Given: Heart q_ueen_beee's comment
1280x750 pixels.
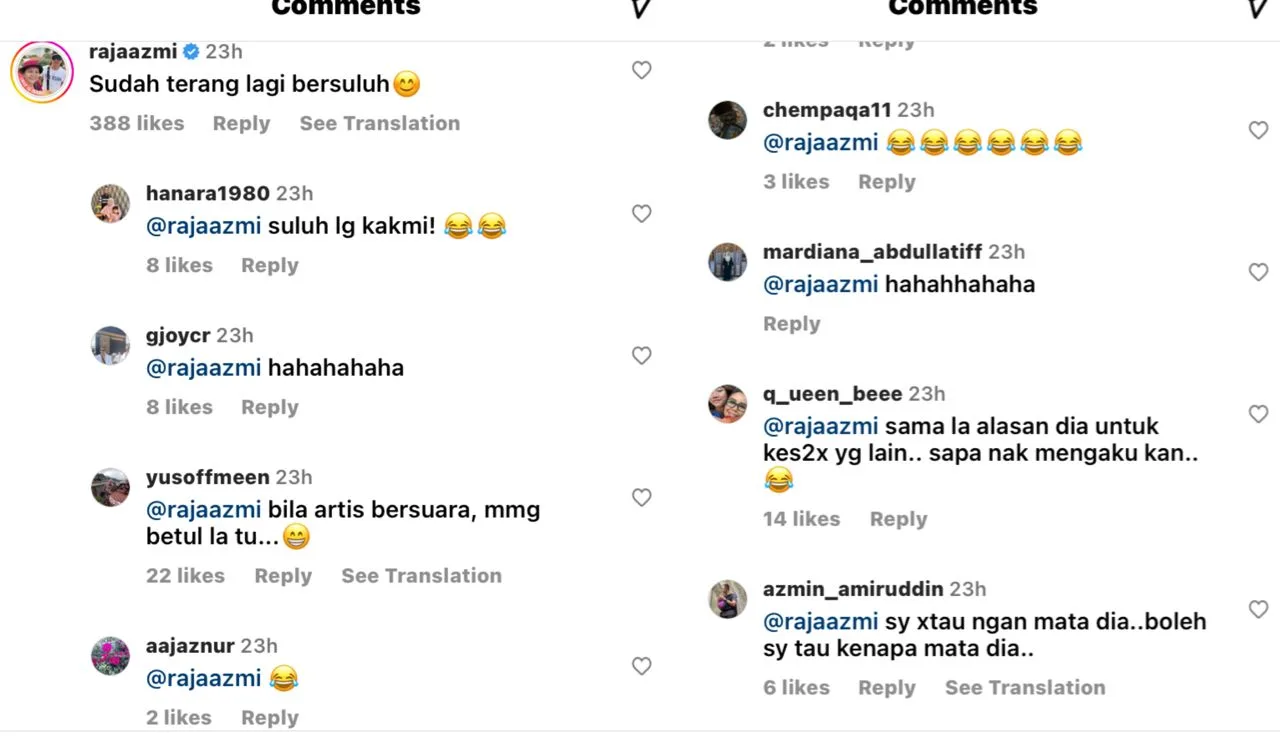Looking at the screenshot, I should (1258, 414).
